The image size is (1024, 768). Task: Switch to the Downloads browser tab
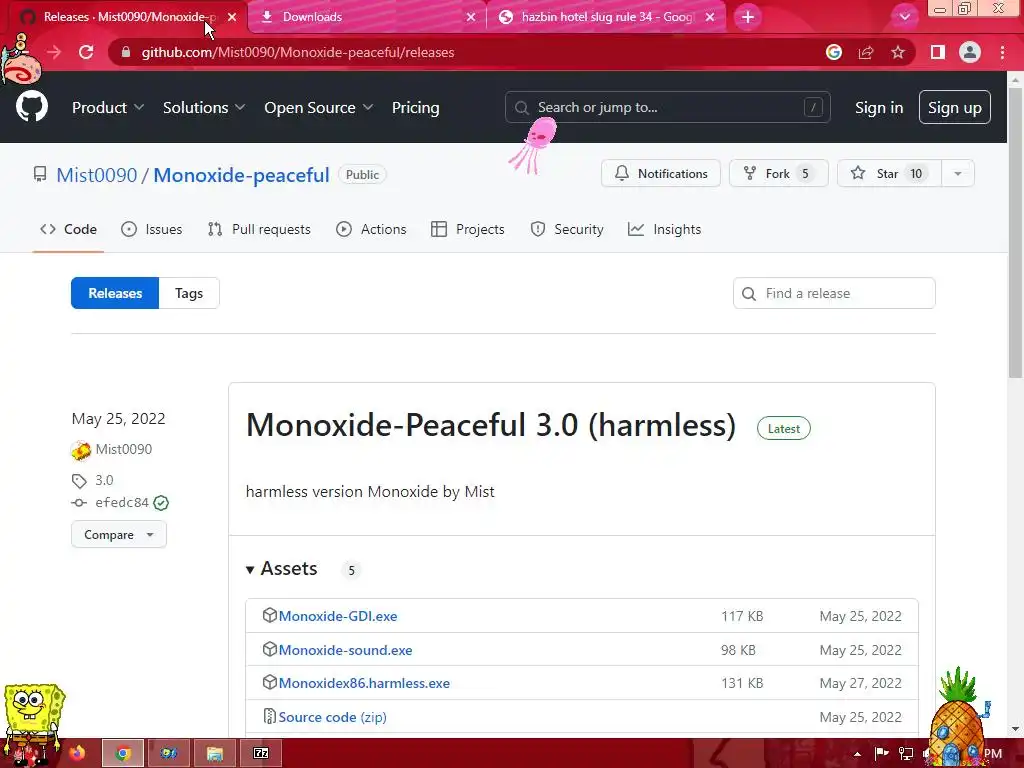point(367,17)
